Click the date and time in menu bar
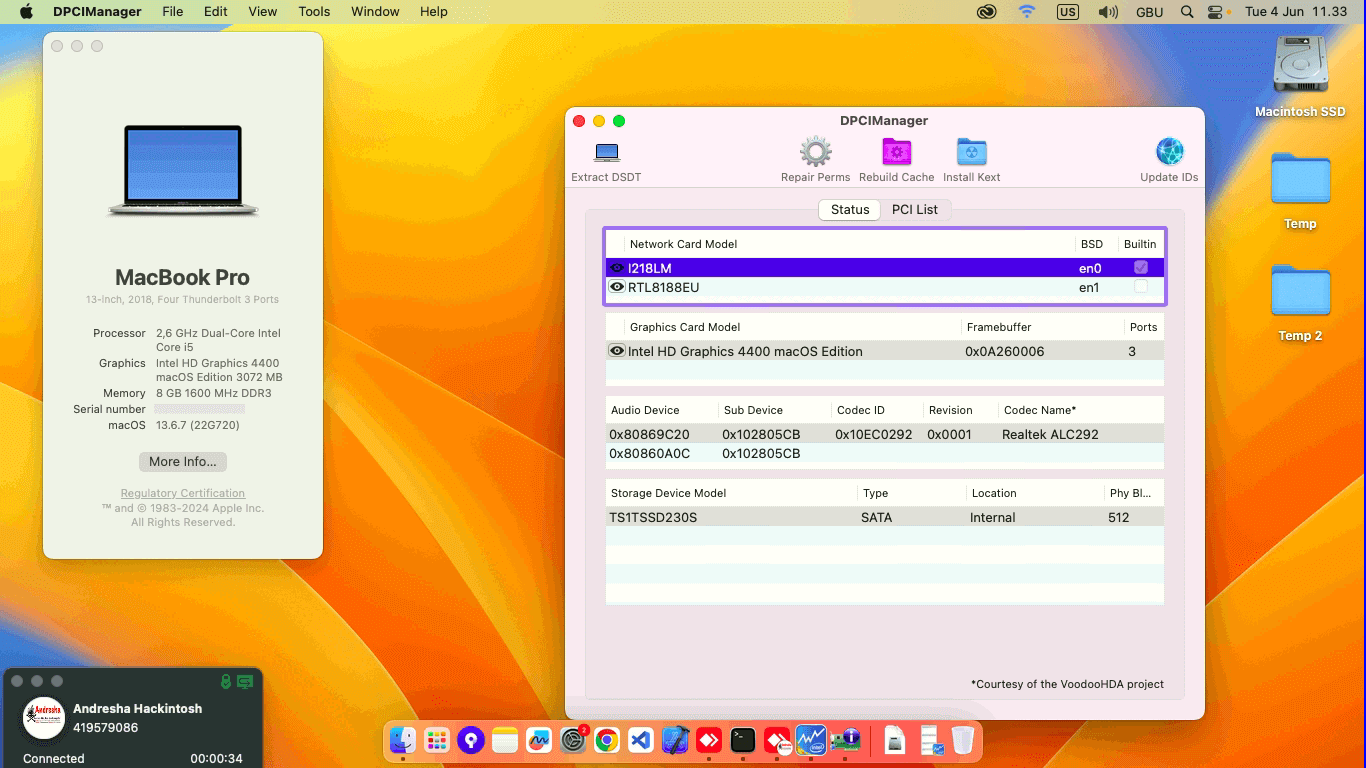 [x=1296, y=12]
